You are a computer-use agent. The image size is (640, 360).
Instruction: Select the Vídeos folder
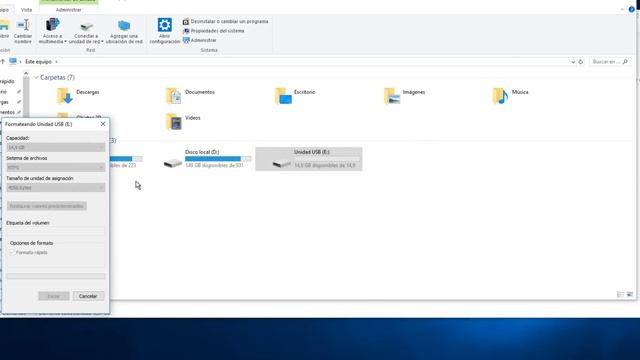coord(183,121)
